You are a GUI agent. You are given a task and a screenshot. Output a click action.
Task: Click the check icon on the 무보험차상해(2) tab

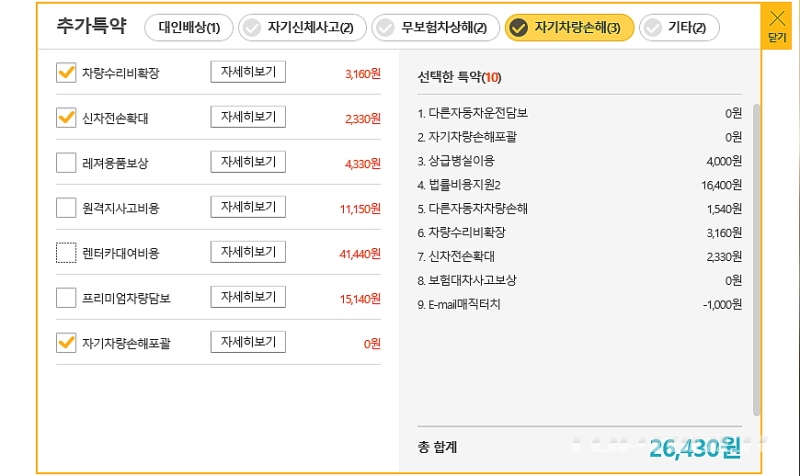click(x=385, y=28)
